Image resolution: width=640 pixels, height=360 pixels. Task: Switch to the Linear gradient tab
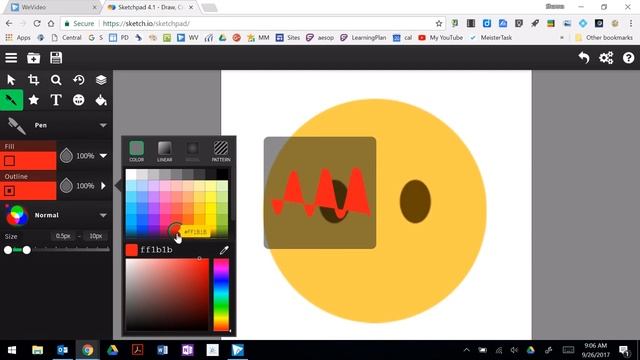164,151
